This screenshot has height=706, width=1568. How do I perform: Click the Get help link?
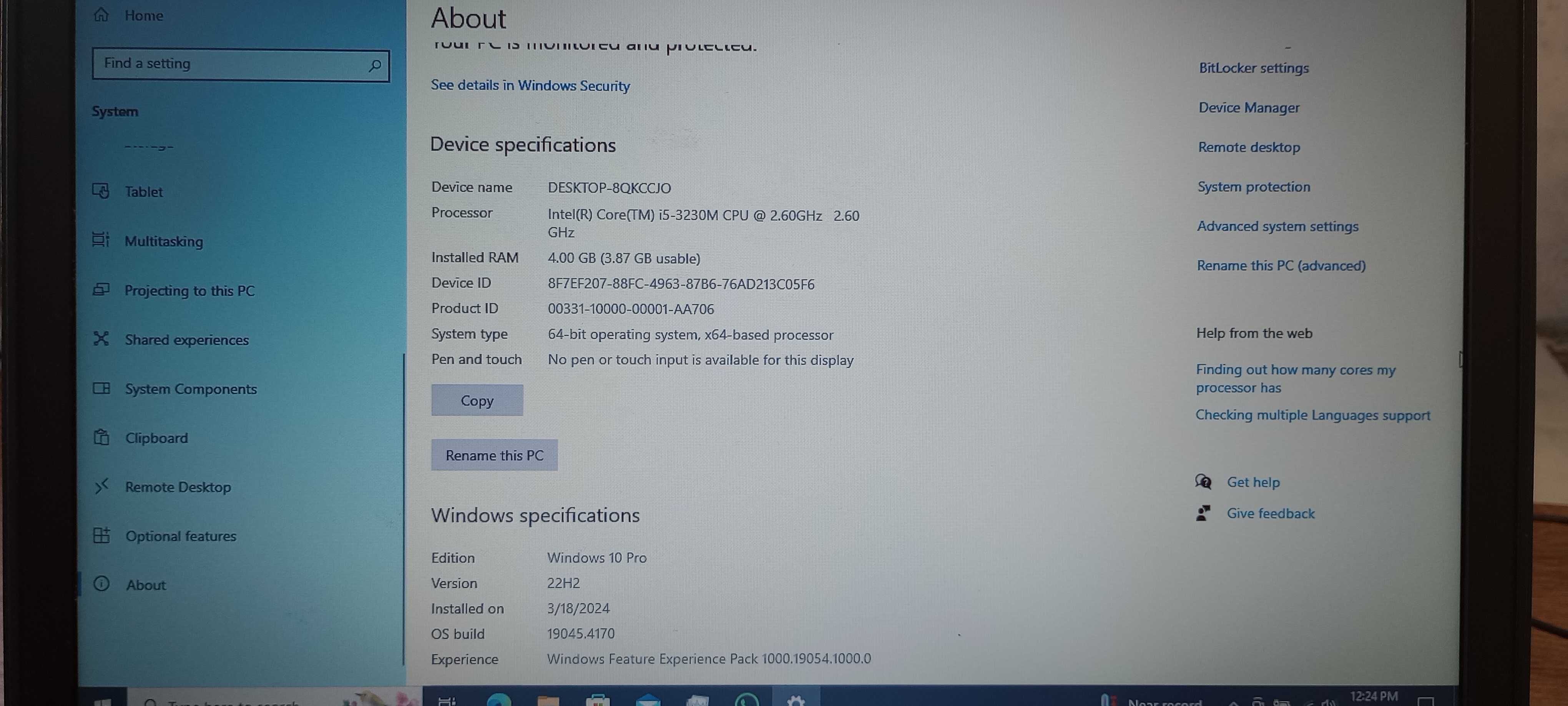[x=1253, y=482]
